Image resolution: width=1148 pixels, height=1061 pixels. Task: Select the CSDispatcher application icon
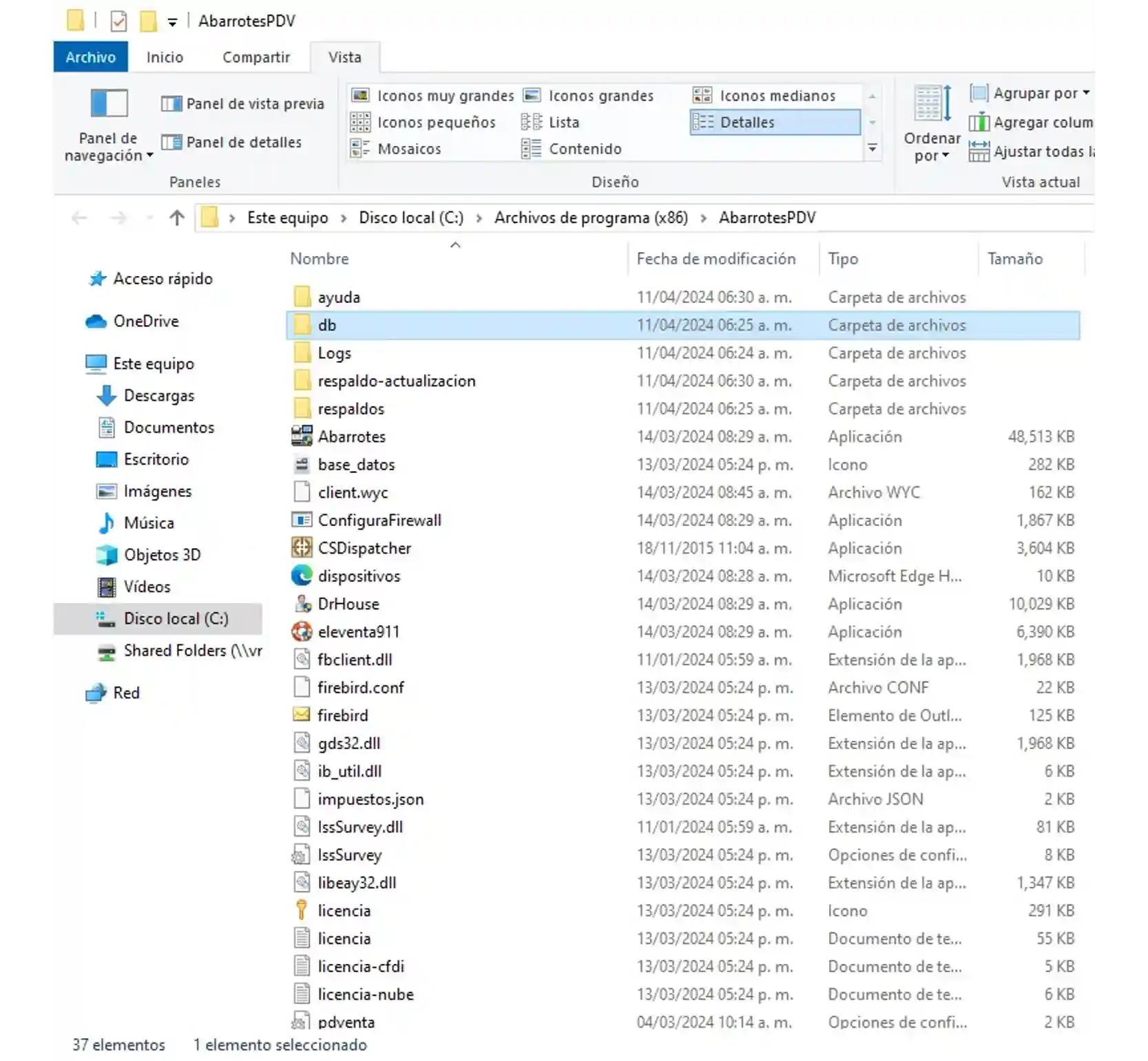point(302,548)
